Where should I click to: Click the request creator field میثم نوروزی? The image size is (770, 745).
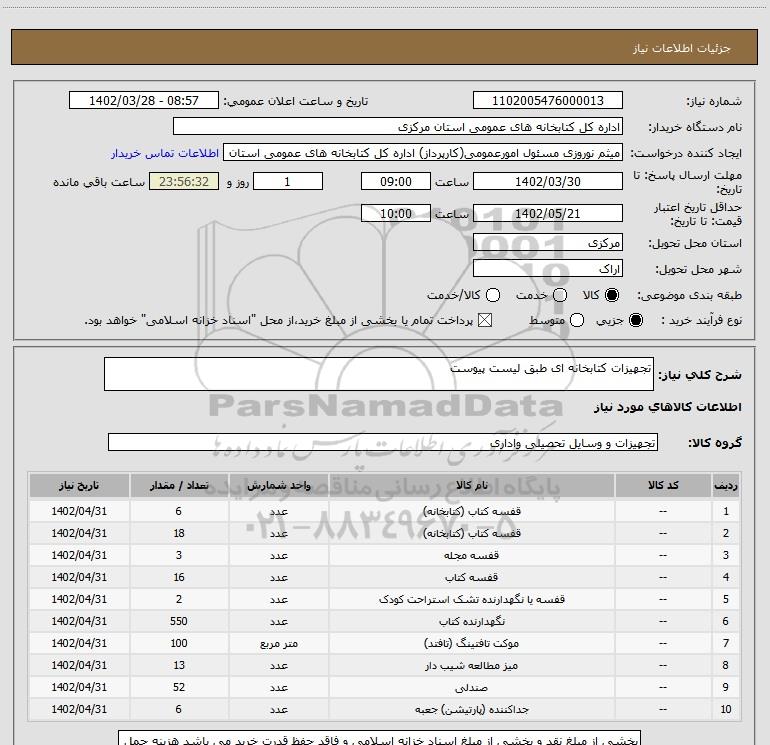(x=423, y=153)
